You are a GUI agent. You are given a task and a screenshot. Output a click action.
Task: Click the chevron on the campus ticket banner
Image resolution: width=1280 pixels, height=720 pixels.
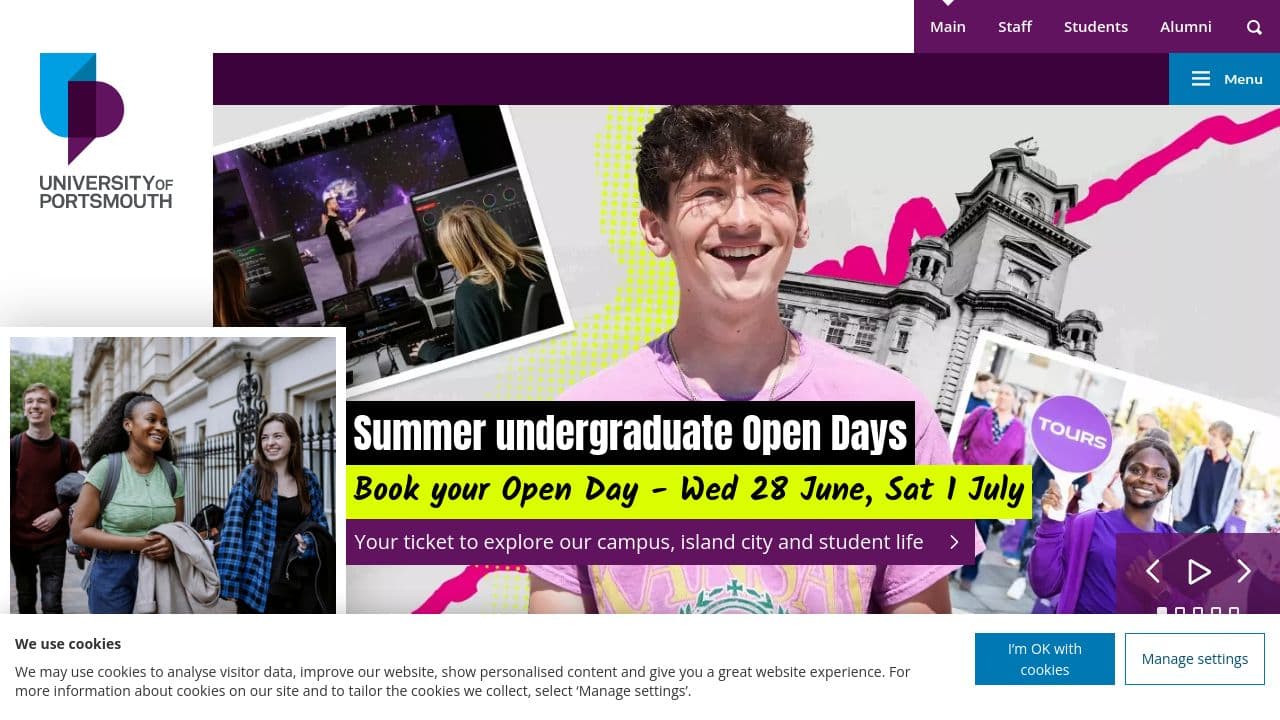pyautogui.click(x=953, y=542)
